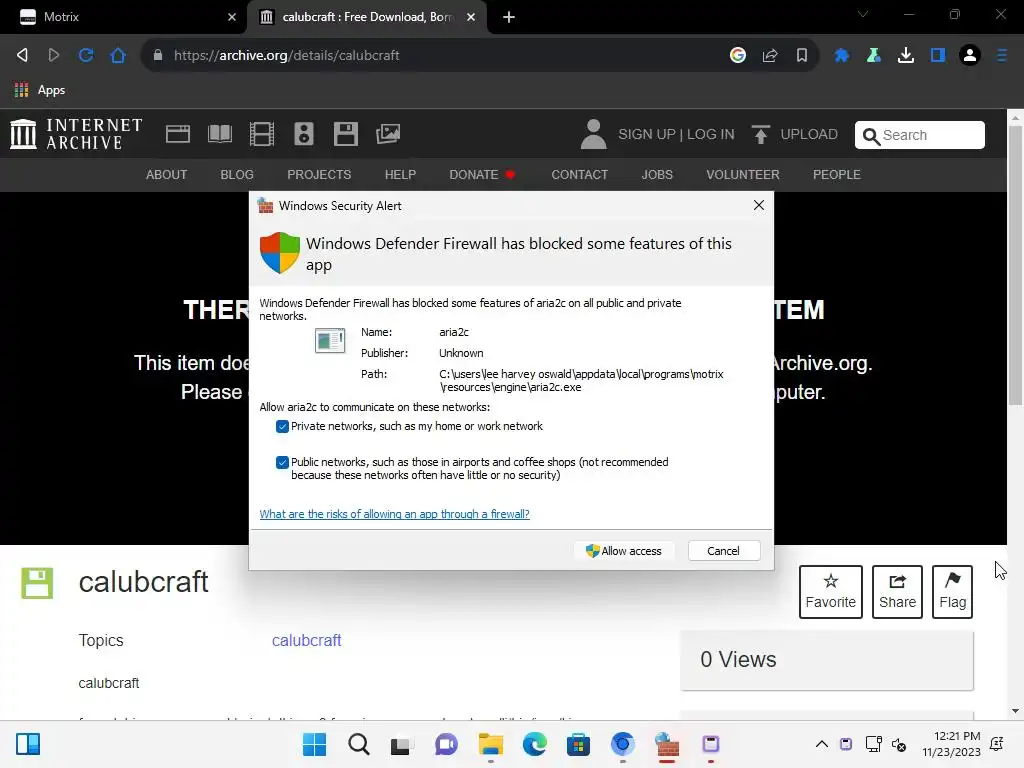Open Internet Archive video film icon
The width and height of the screenshot is (1024, 768).
(262, 135)
